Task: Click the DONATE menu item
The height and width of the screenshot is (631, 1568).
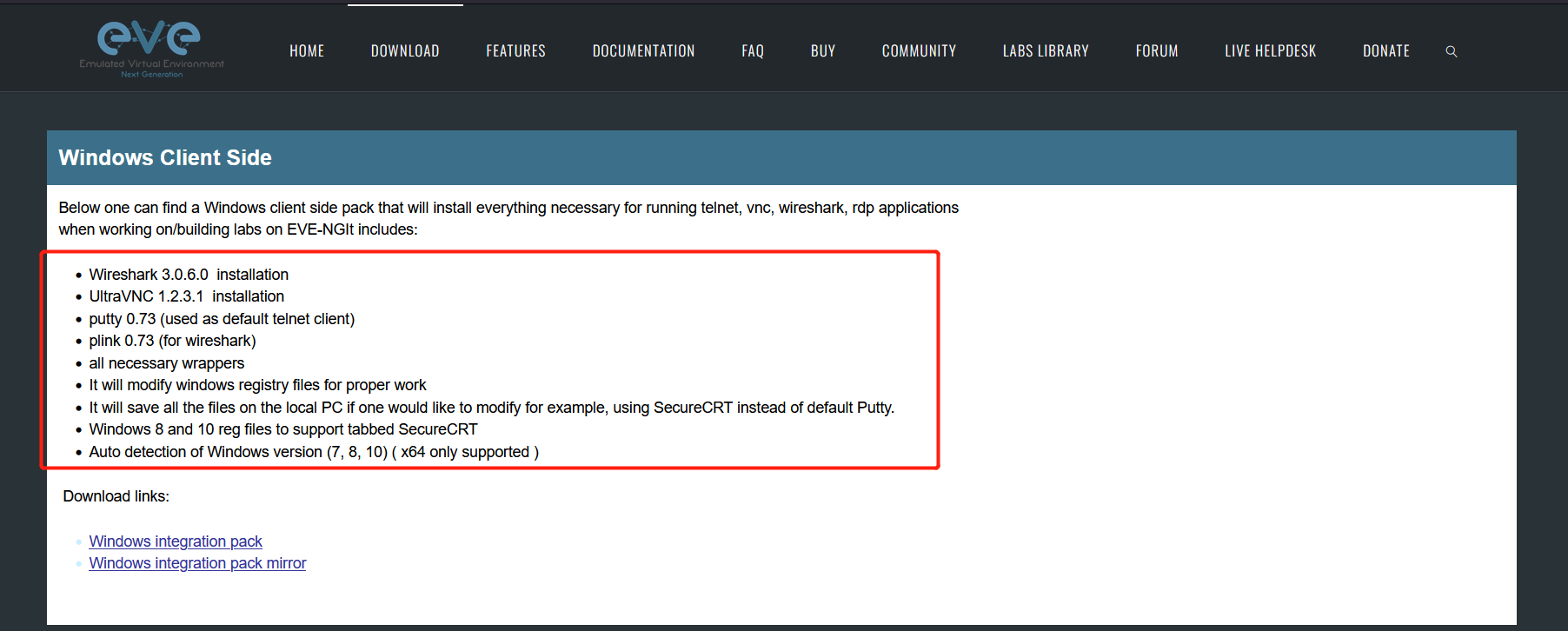Action: [1385, 51]
